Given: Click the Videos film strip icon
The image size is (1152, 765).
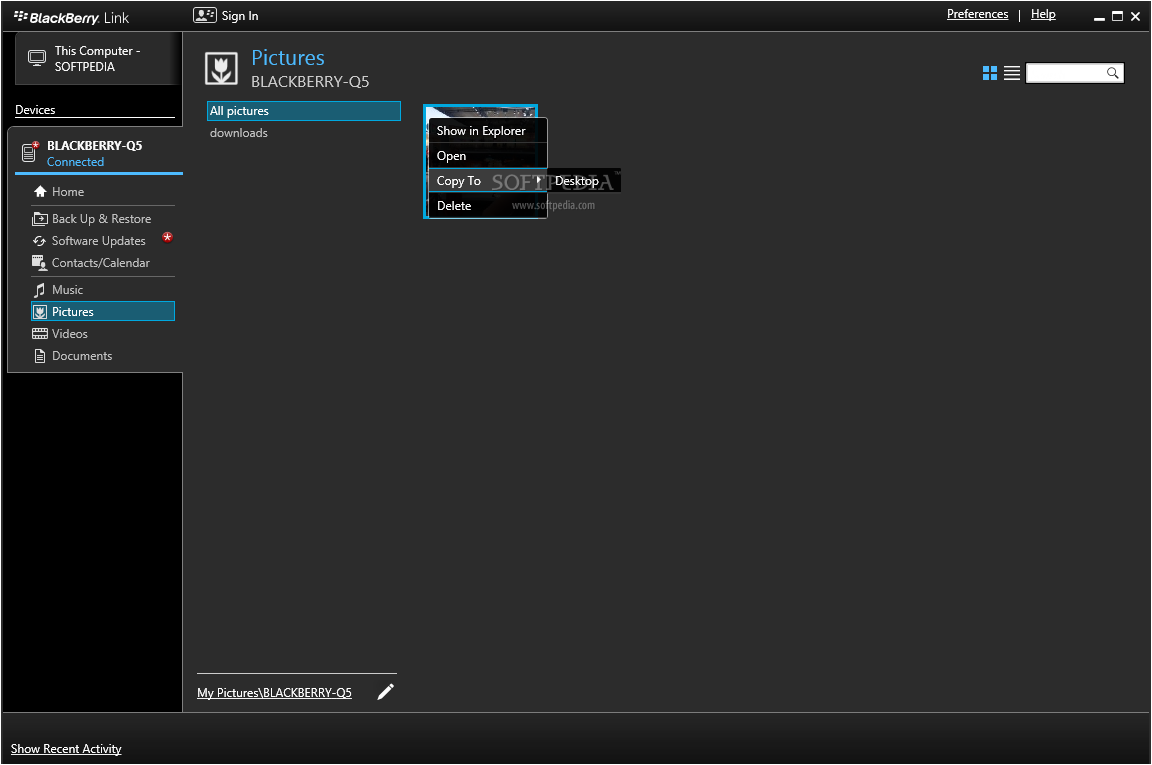Looking at the screenshot, I should point(40,334).
